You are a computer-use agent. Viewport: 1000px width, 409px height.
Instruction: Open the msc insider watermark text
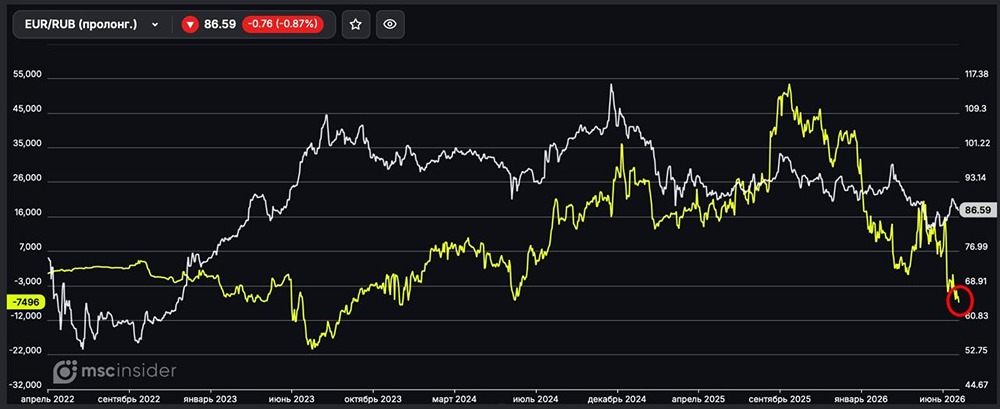click(127, 370)
